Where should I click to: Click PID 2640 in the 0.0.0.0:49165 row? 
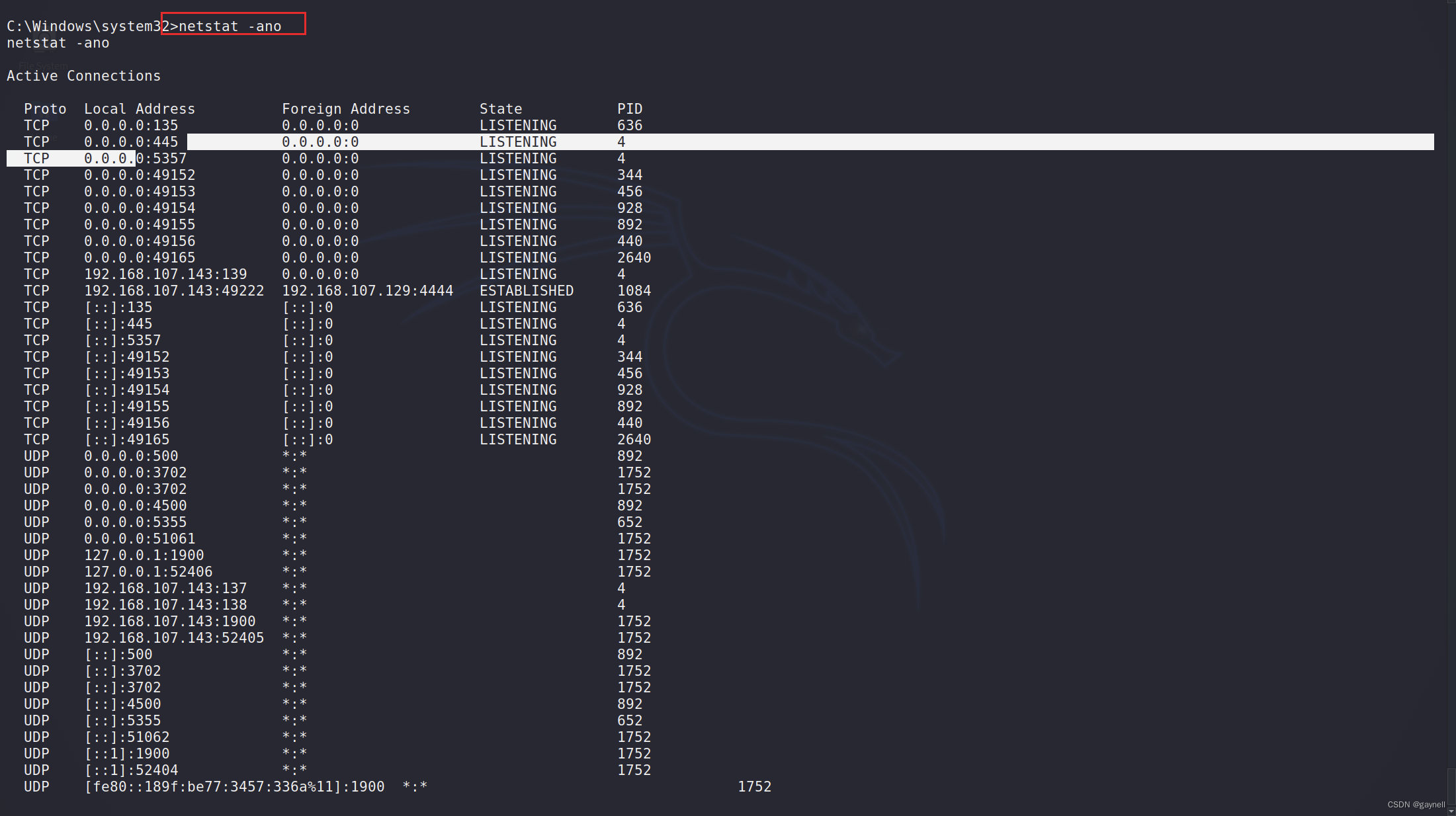coord(634,258)
